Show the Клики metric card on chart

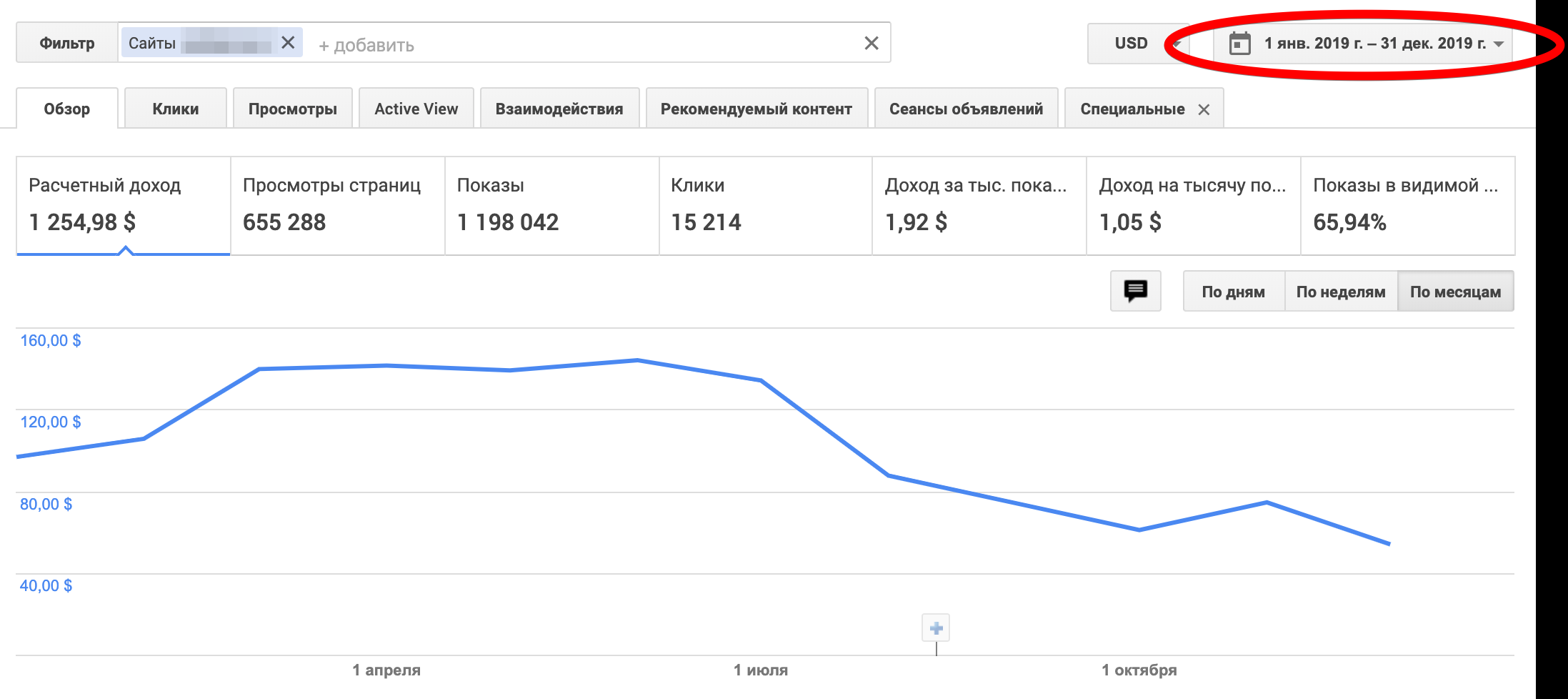[x=764, y=205]
